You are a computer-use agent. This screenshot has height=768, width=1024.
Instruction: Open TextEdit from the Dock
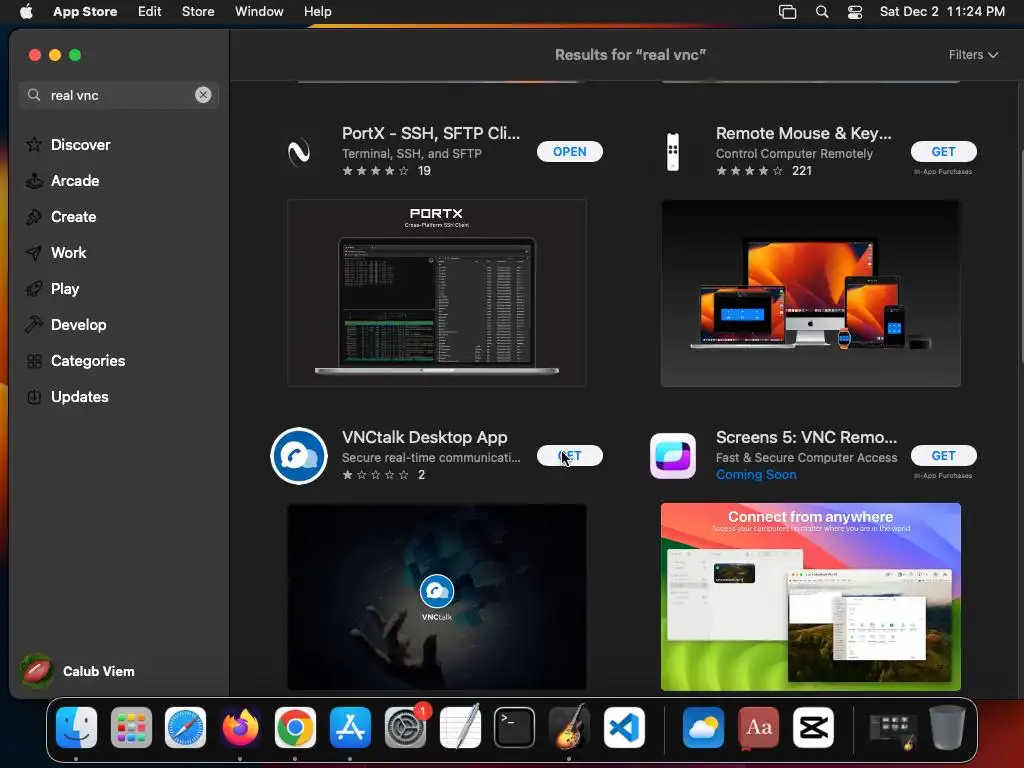[x=460, y=727]
